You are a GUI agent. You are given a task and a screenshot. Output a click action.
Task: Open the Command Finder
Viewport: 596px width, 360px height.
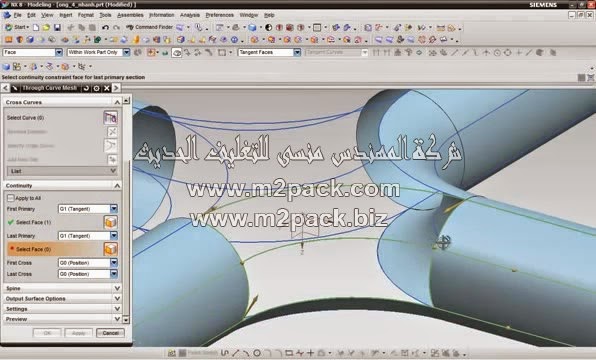point(149,27)
